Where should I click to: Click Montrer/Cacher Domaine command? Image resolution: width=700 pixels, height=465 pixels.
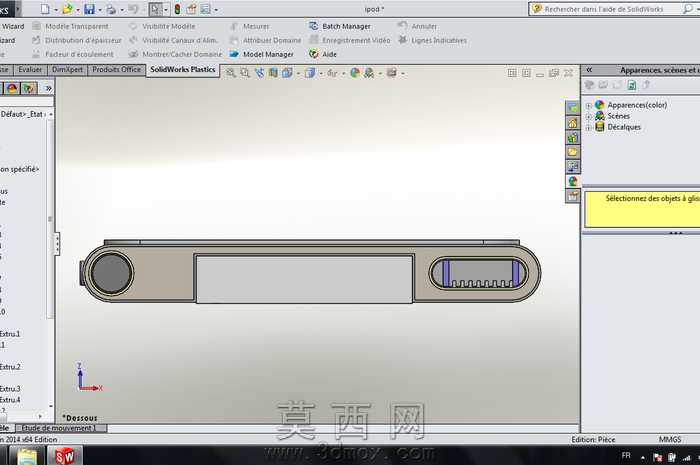coord(175,54)
